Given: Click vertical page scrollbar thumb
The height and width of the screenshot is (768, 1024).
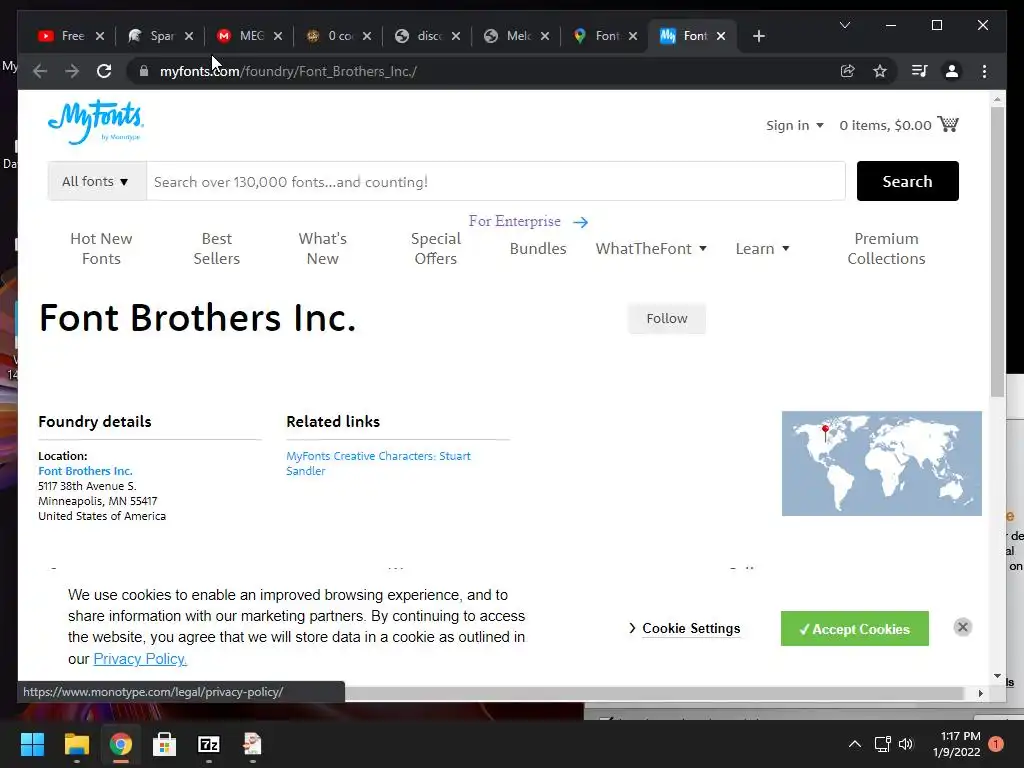Looking at the screenshot, I should (997, 251).
